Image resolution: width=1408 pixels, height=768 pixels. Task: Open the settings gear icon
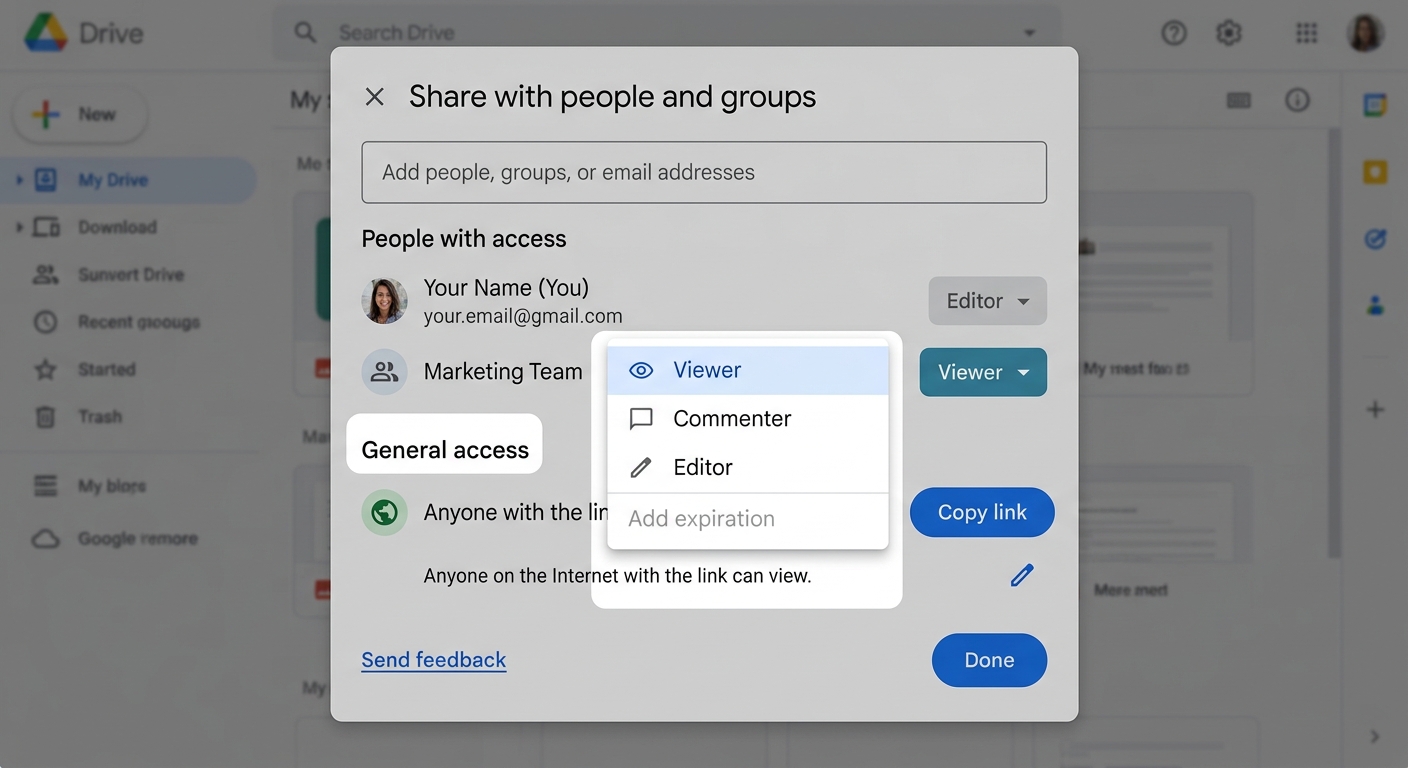coord(1228,33)
